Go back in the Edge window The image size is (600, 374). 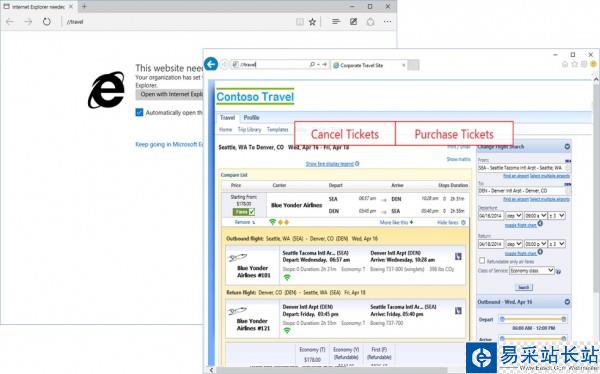point(10,22)
